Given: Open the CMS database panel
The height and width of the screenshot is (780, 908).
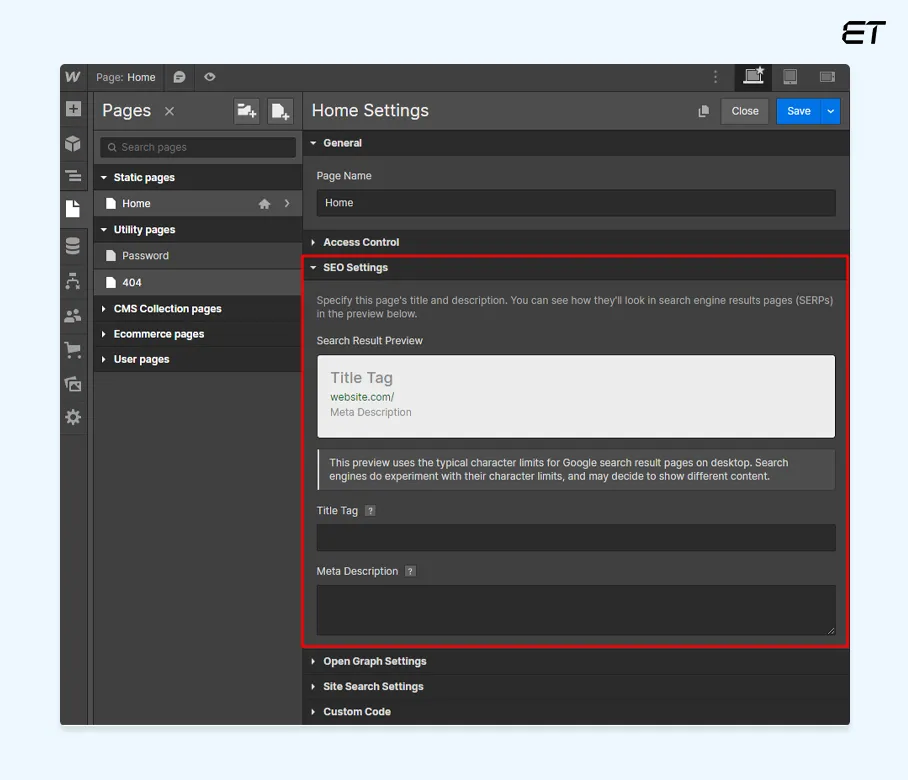Looking at the screenshot, I should point(73,246).
